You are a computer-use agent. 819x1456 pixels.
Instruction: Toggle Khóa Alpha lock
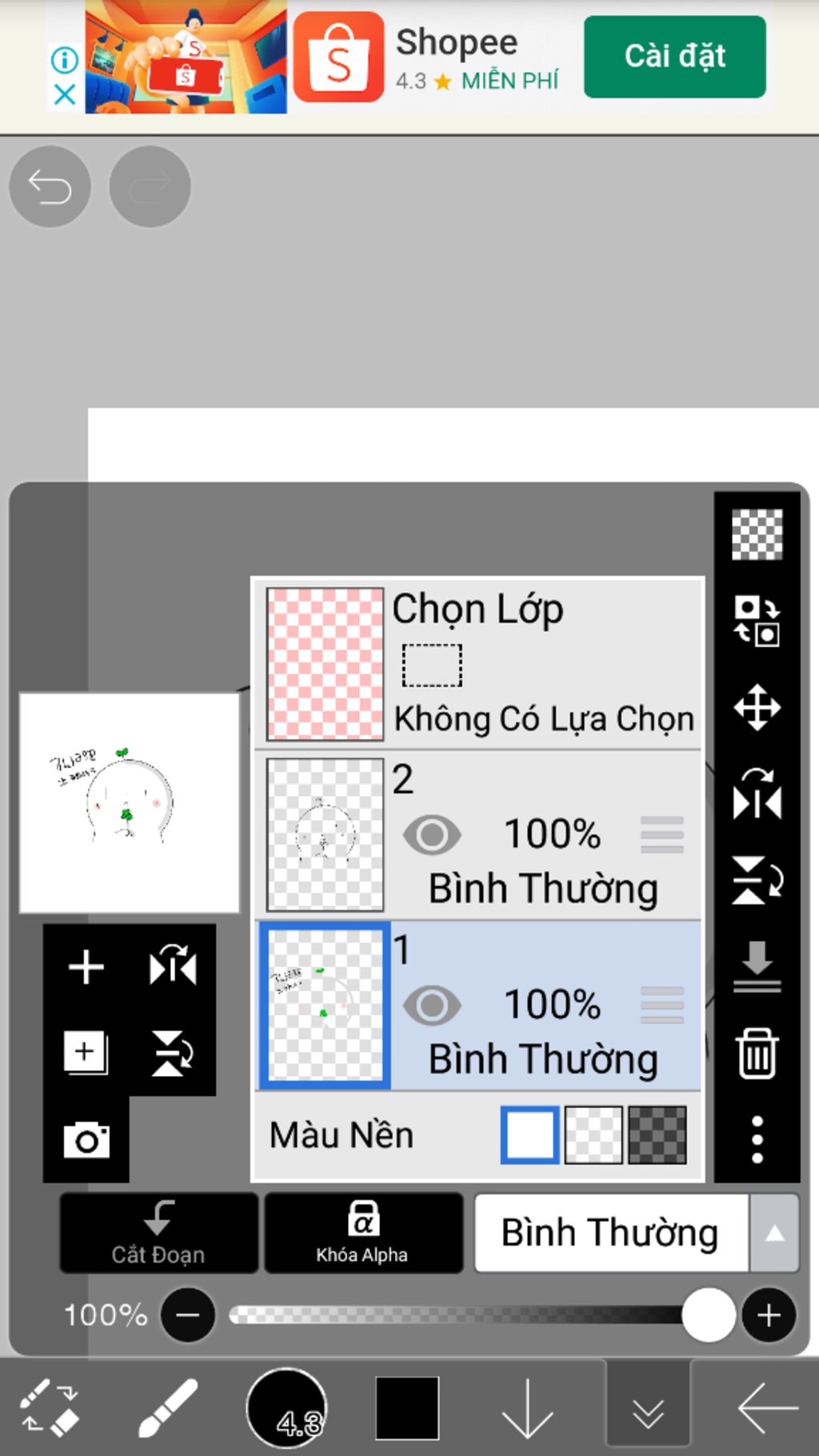[x=363, y=1232]
